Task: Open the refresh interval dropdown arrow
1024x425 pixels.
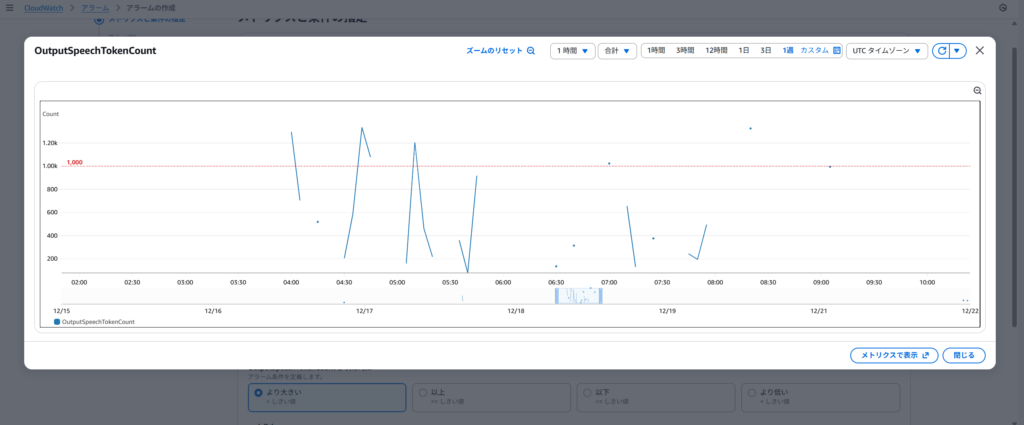Action: pyautogui.click(x=957, y=51)
